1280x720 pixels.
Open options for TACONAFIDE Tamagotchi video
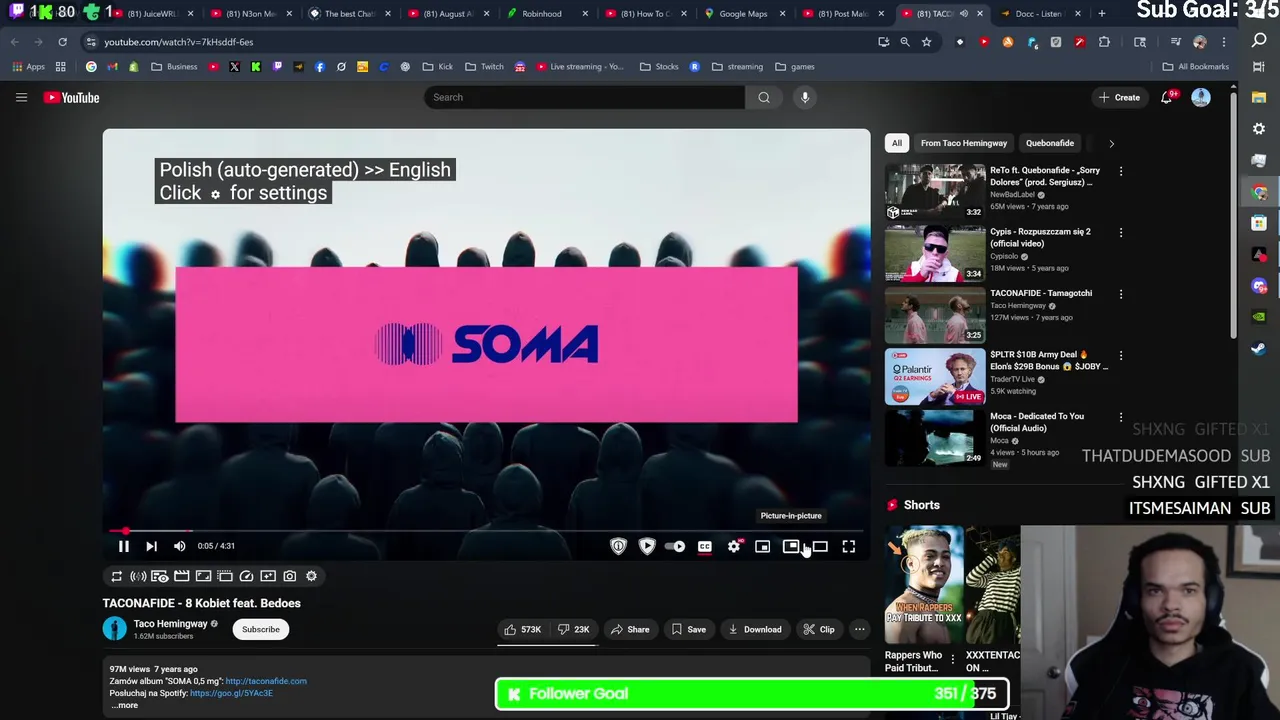[1121, 294]
